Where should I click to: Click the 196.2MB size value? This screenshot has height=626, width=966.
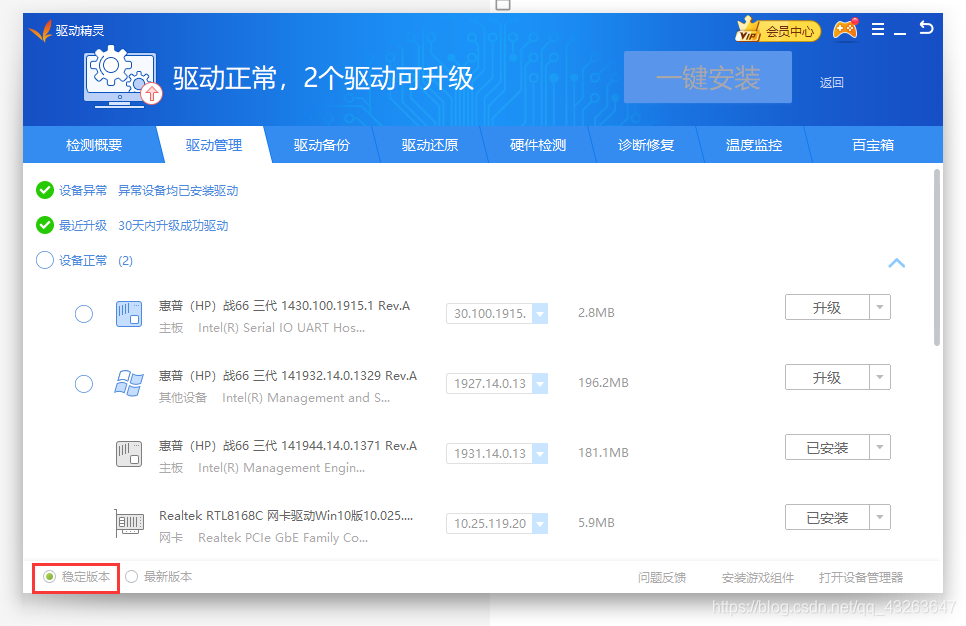(x=603, y=383)
